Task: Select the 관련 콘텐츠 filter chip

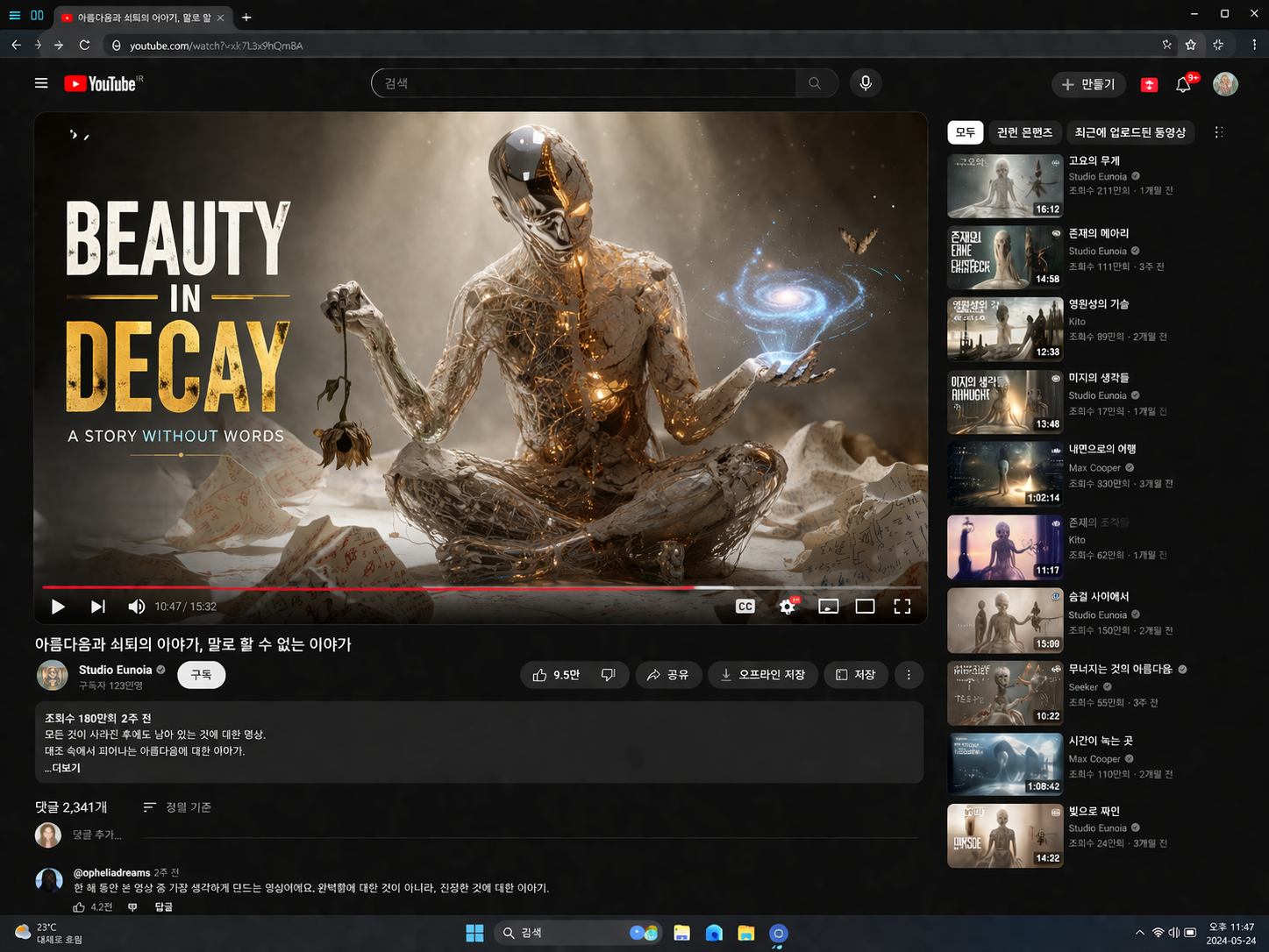Action: point(1025,132)
